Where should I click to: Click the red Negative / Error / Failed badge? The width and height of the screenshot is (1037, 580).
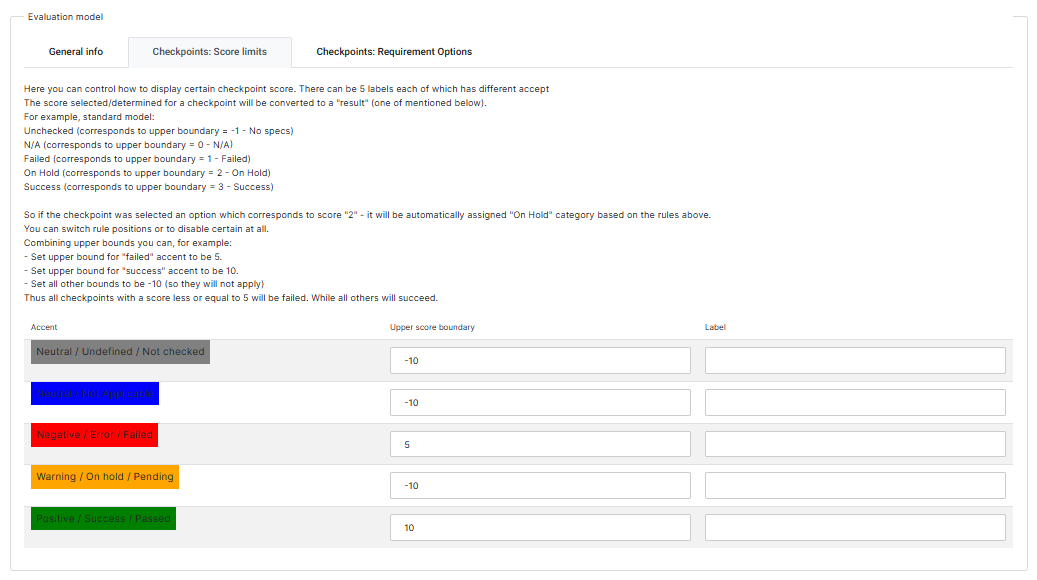click(95, 435)
